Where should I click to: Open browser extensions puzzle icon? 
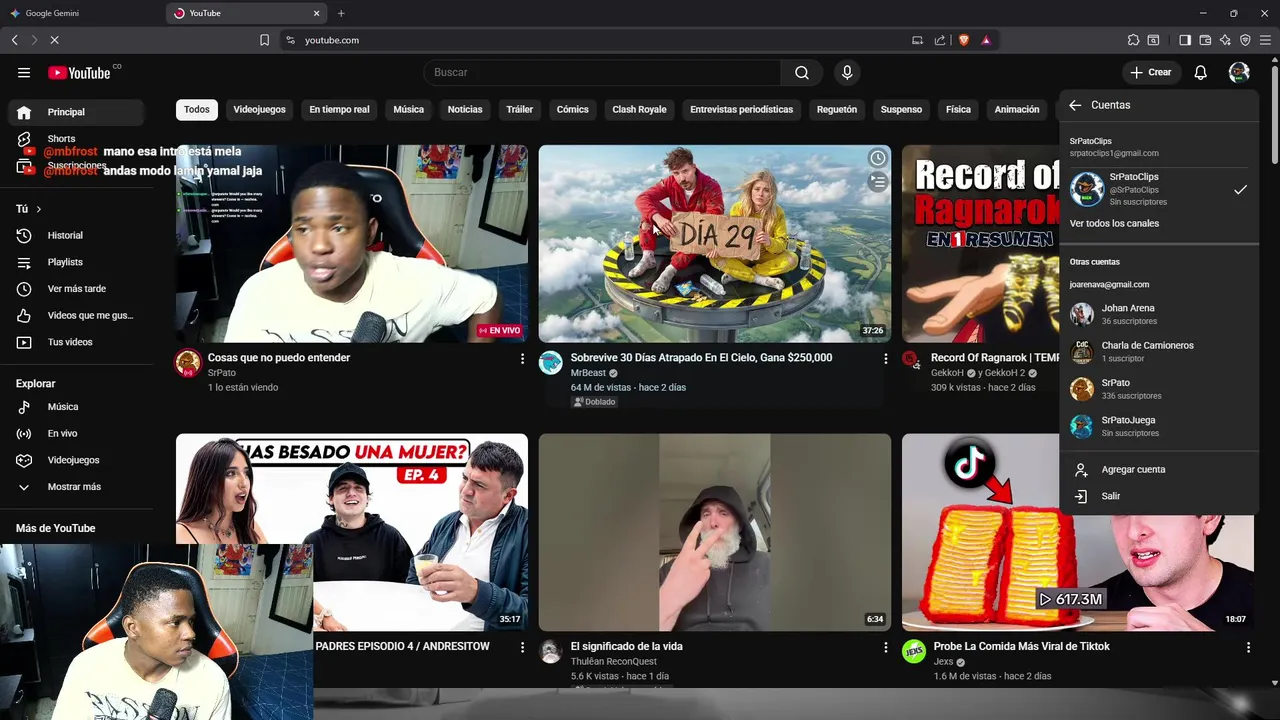click(1133, 40)
